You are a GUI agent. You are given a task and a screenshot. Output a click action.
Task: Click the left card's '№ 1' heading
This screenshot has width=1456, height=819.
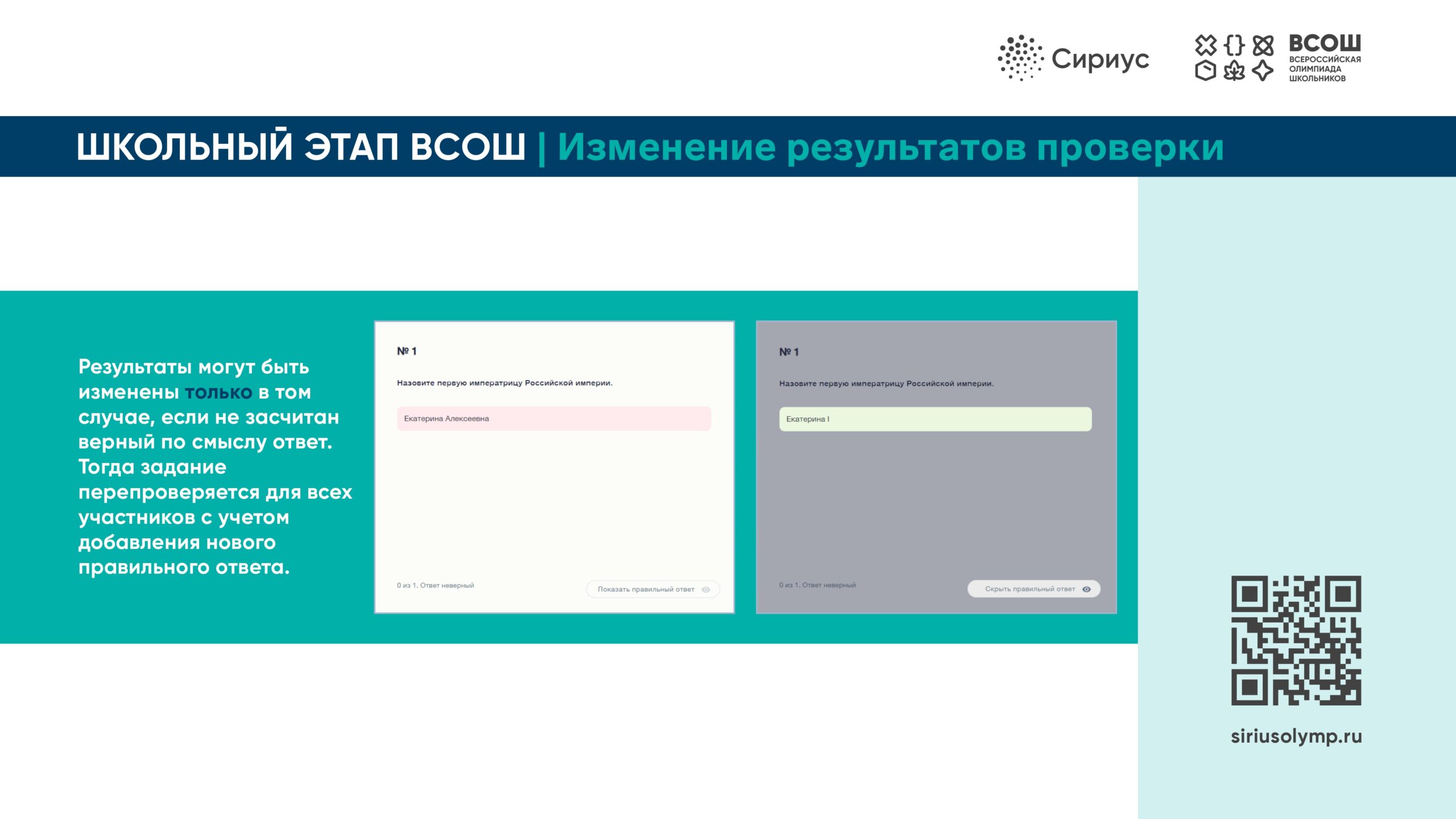click(407, 351)
